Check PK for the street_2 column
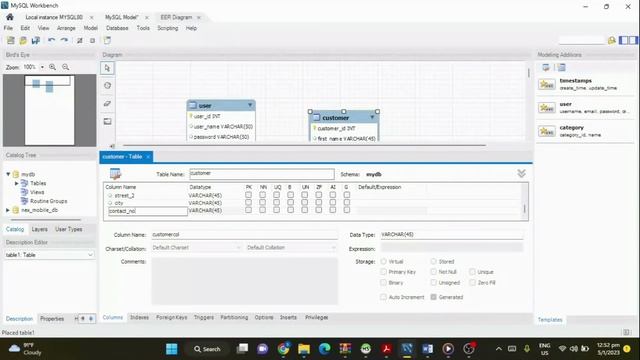The height and width of the screenshot is (360, 640). [x=248, y=195]
